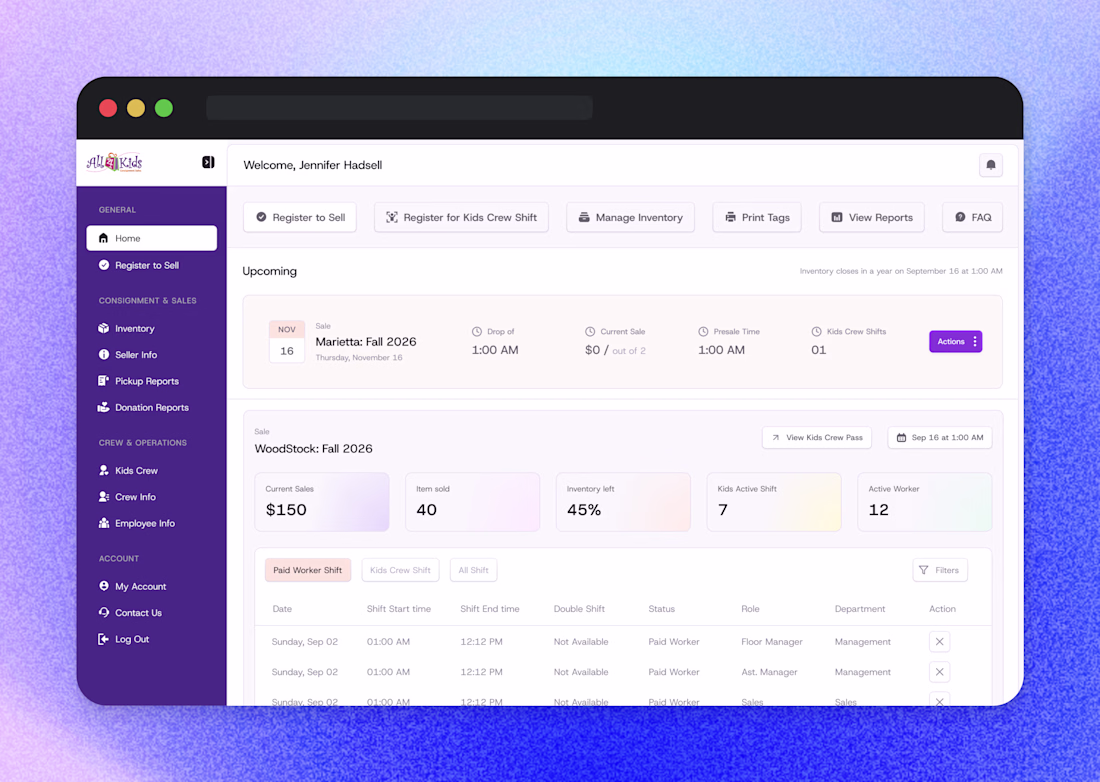The image size is (1100, 782).
Task: Click the Employee Info icon in sidebar
Action: [104, 523]
